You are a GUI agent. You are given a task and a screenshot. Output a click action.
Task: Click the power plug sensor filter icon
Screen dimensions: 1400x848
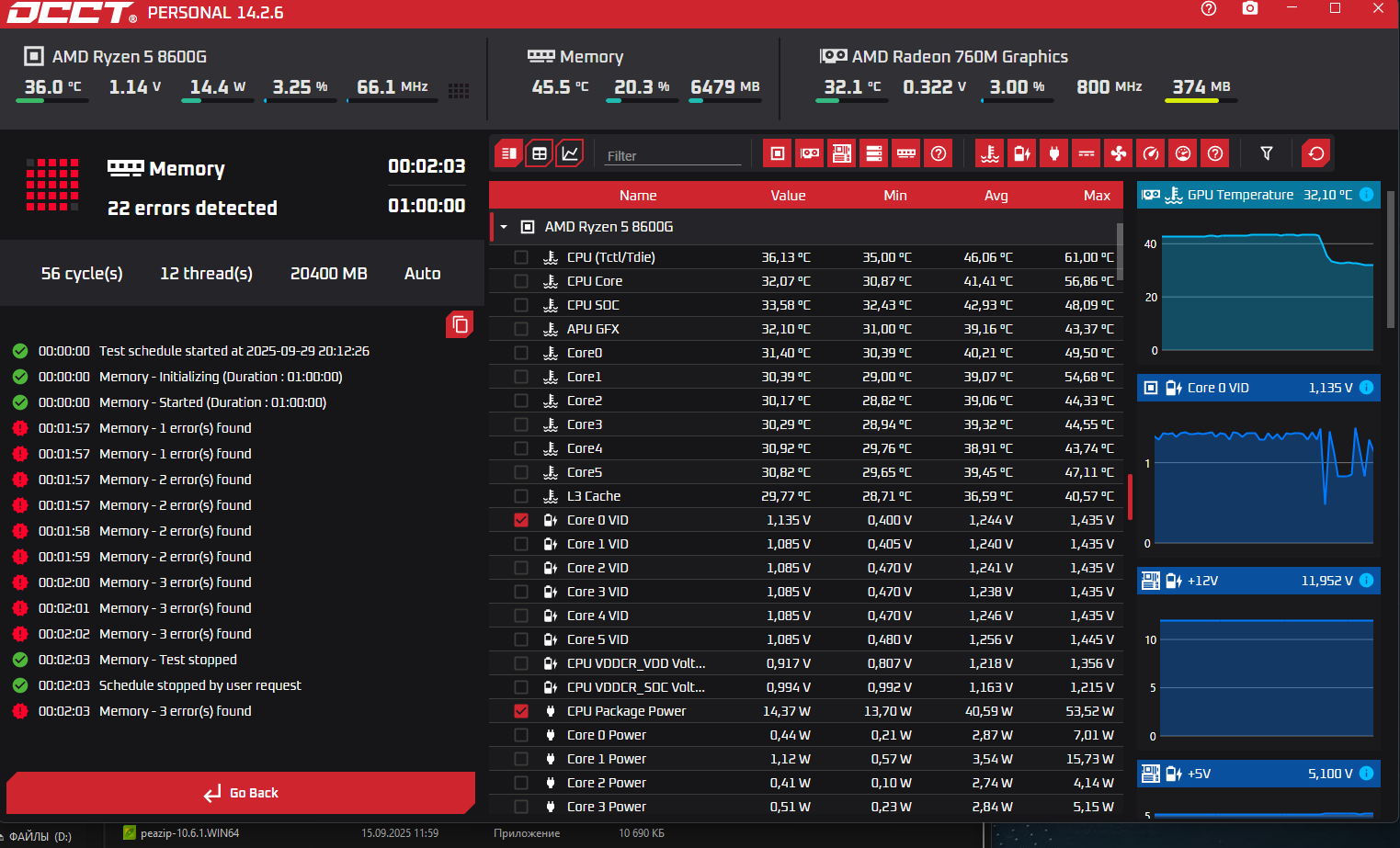1053,153
